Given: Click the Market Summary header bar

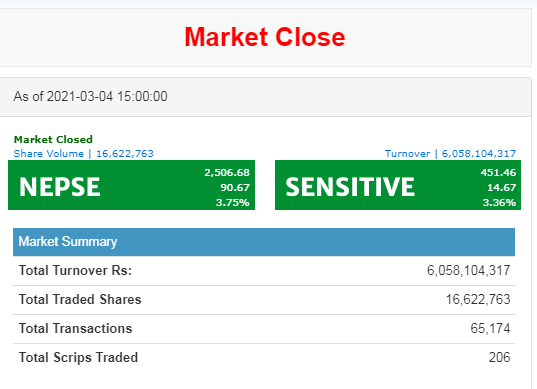Looking at the screenshot, I should click(264, 242).
